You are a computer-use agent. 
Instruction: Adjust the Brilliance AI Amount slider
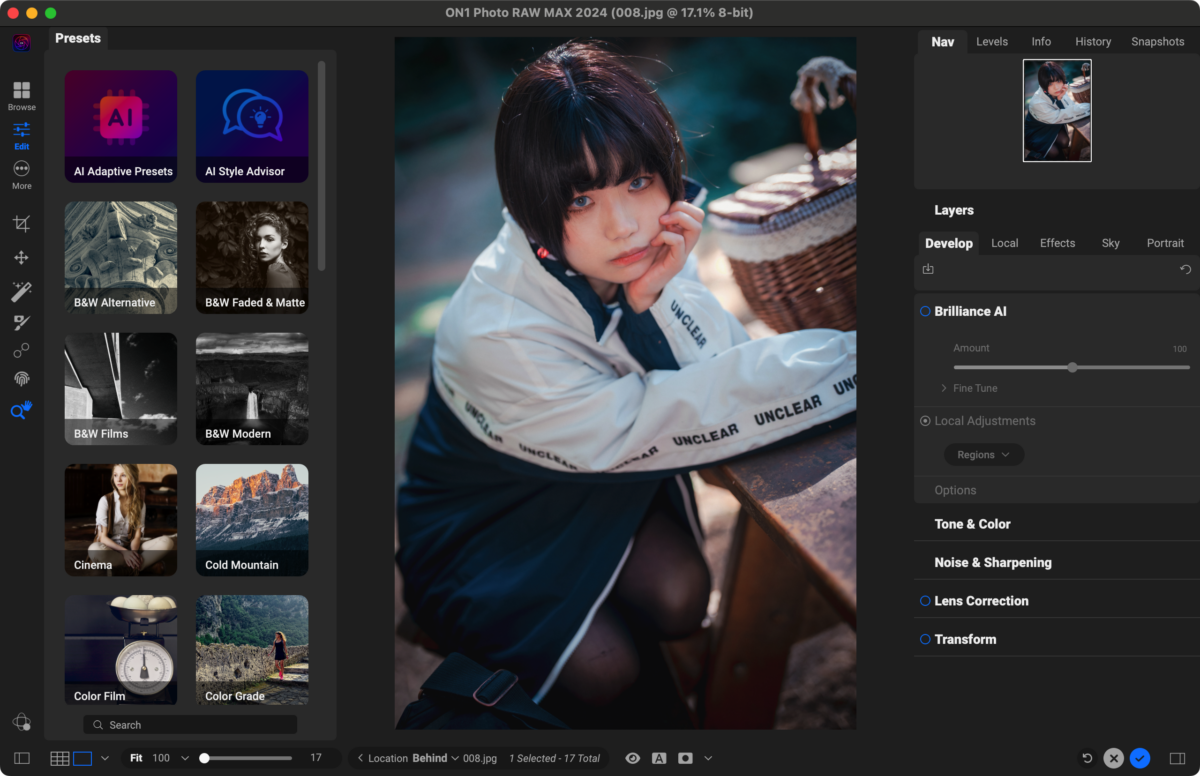coord(1072,367)
